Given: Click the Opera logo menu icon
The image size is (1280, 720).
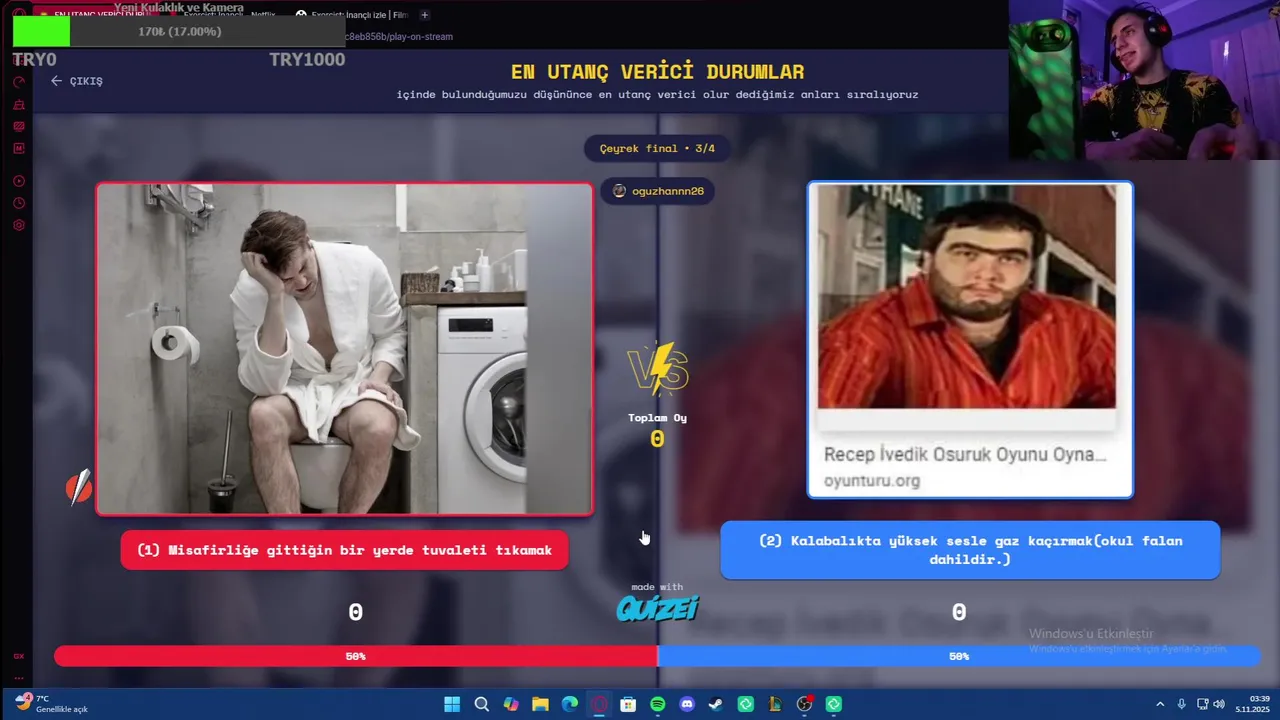Looking at the screenshot, I should [19, 15].
